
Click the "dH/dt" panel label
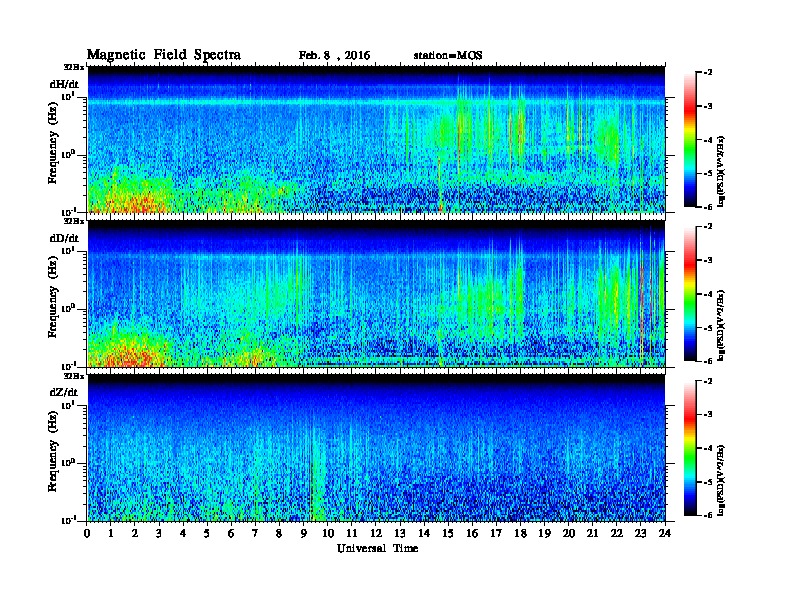coord(64,84)
